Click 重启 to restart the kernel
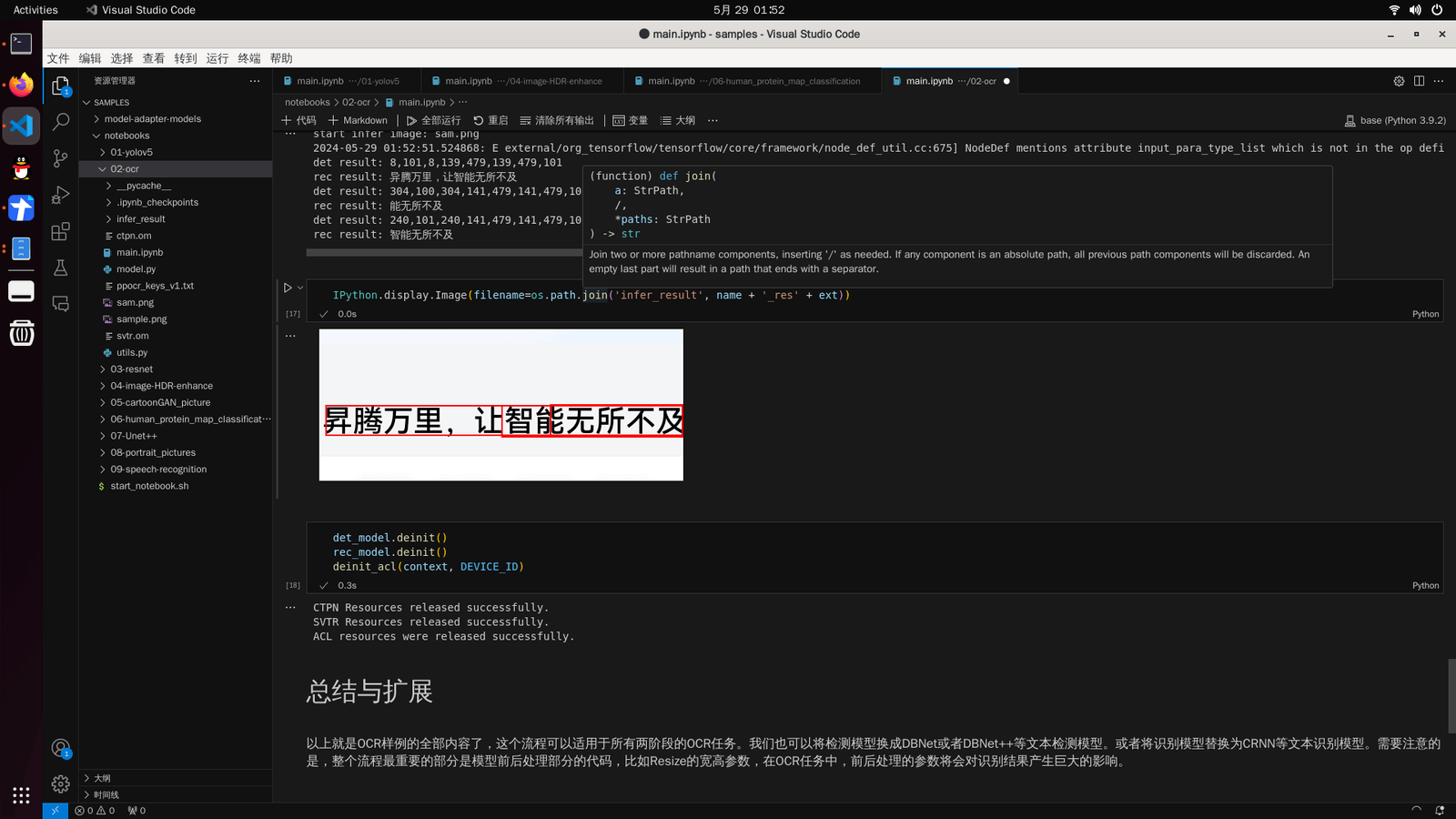Image resolution: width=1456 pixels, height=819 pixels. 490,120
